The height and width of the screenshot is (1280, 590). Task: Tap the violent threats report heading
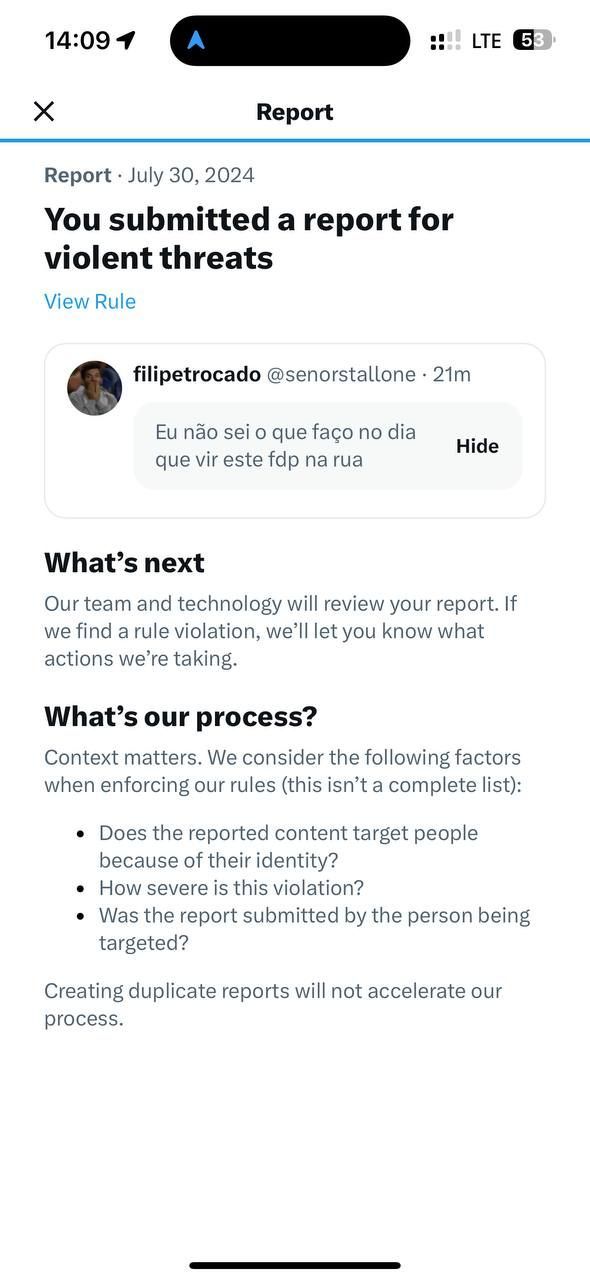[249, 238]
